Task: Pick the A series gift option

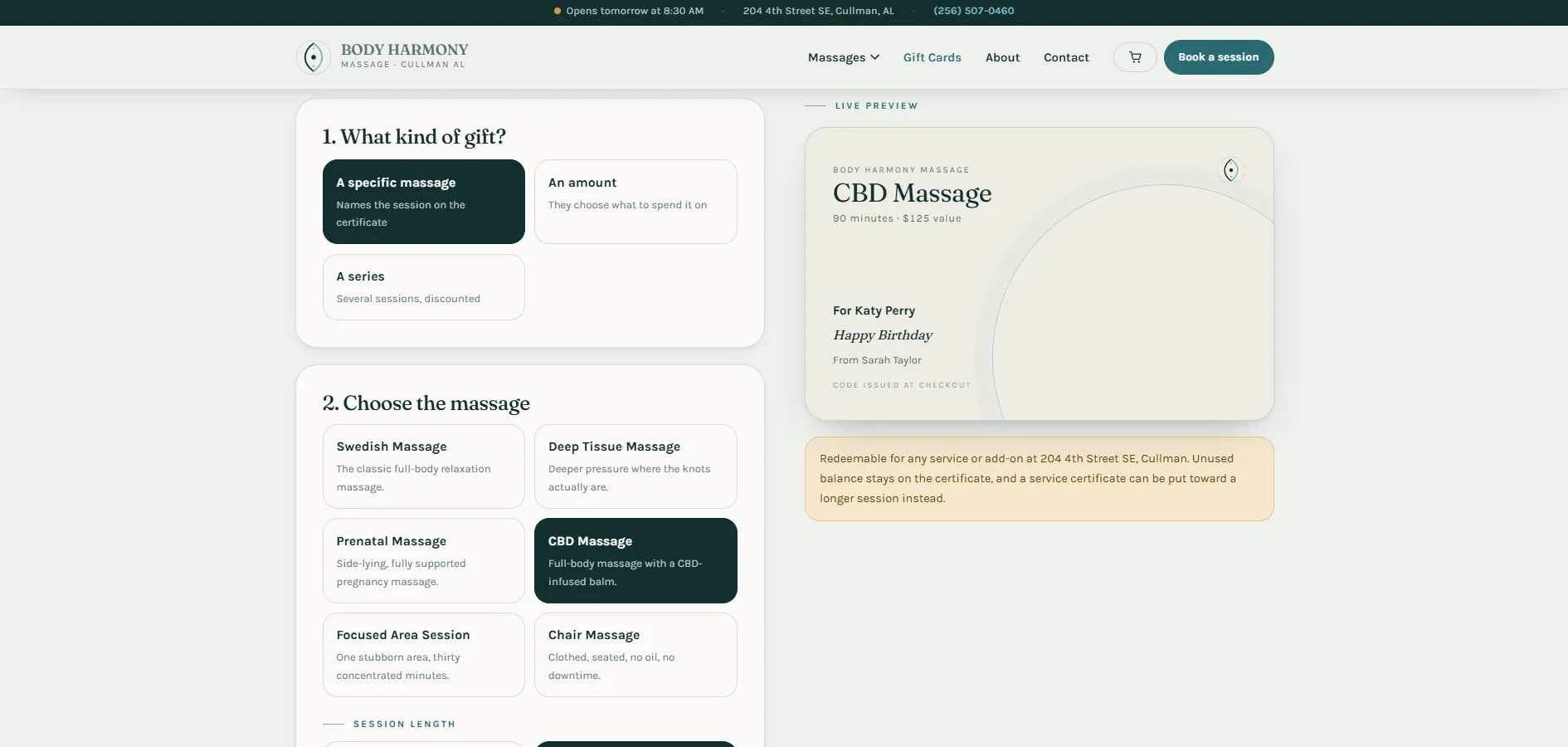Action: pos(423,287)
